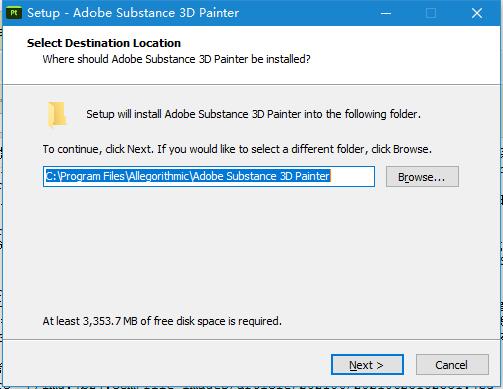Screen dimensions: 503x389
Task: Click the Select Destination Location heading
Action: [104, 43]
